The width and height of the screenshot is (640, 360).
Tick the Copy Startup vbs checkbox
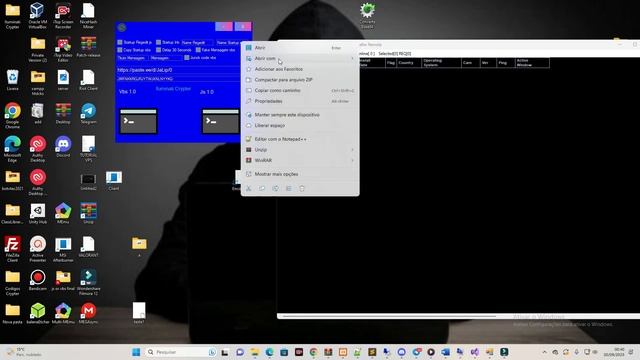[x=120, y=50]
